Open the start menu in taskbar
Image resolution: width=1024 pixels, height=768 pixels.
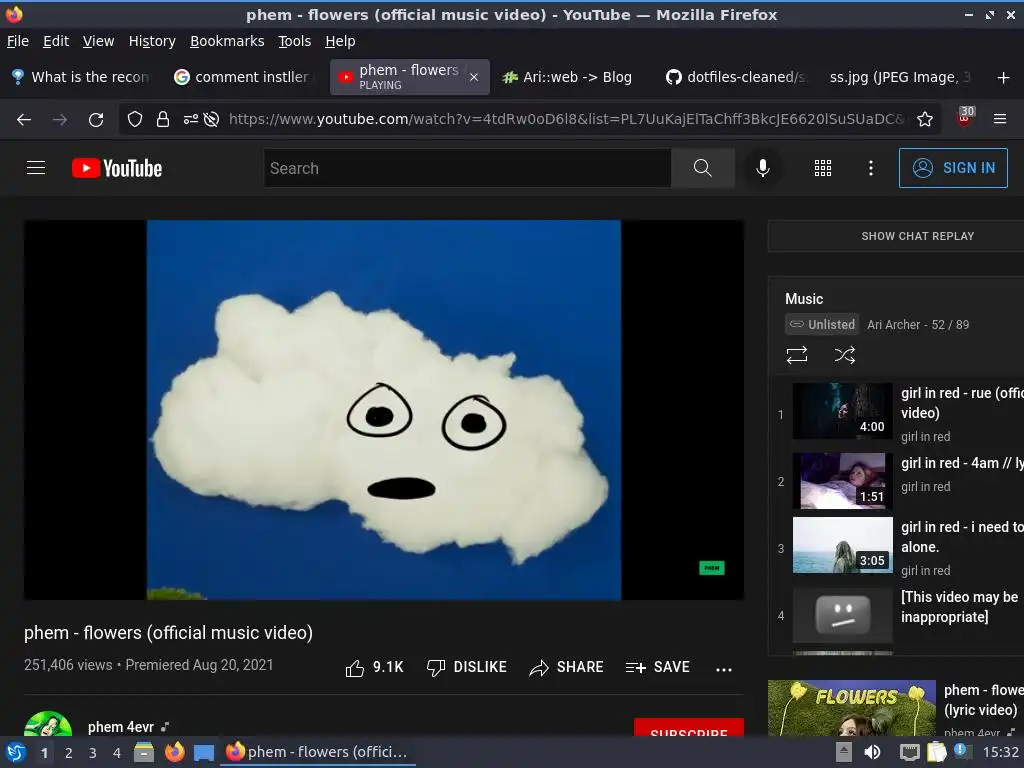click(x=16, y=752)
